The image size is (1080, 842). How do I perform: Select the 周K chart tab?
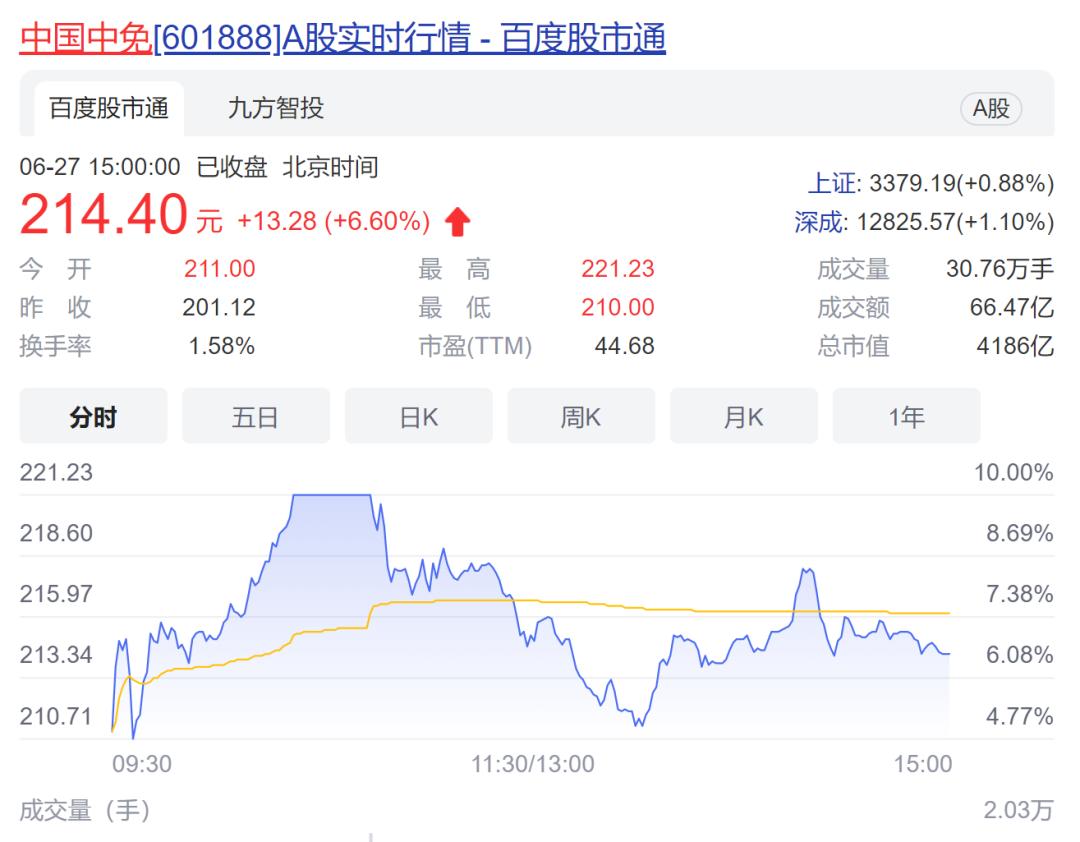coord(581,416)
